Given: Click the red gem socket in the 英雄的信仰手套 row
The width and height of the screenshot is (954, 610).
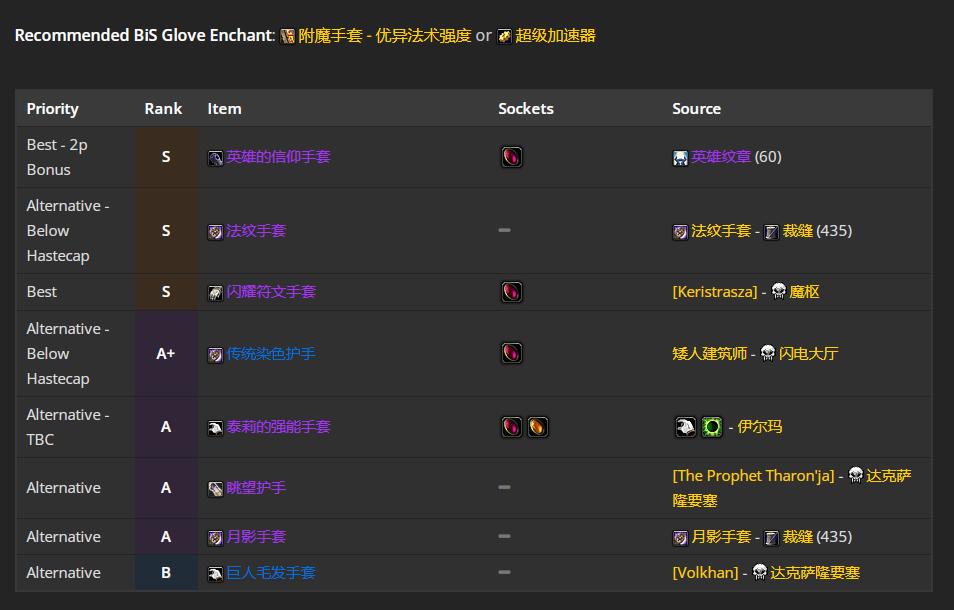Looking at the screenshot, I should (x=511, y=157).
